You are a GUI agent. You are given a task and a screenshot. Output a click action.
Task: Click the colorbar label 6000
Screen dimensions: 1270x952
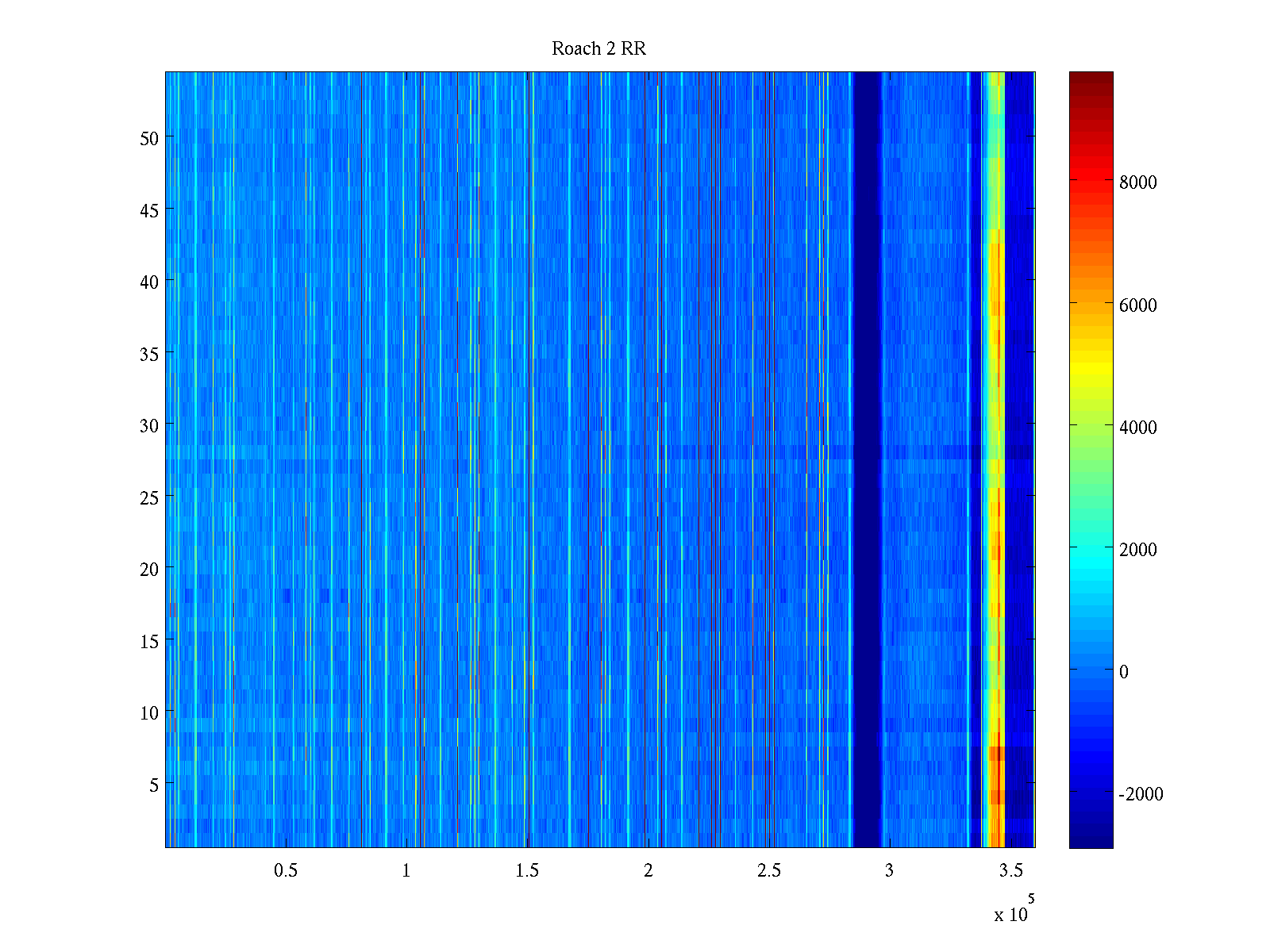[x=1137, y=305]
